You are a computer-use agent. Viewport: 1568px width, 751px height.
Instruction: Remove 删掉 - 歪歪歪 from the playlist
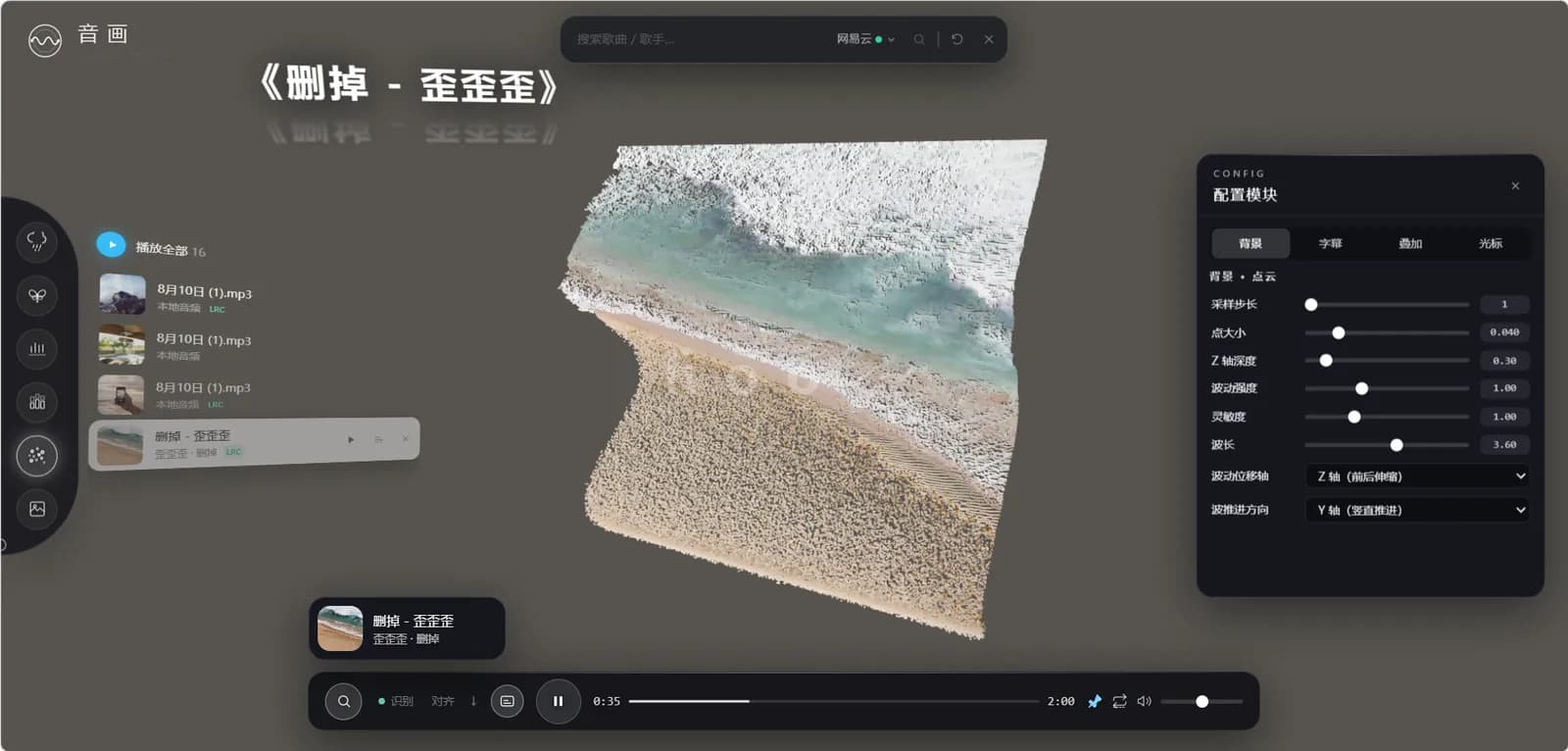click(405, 439)
